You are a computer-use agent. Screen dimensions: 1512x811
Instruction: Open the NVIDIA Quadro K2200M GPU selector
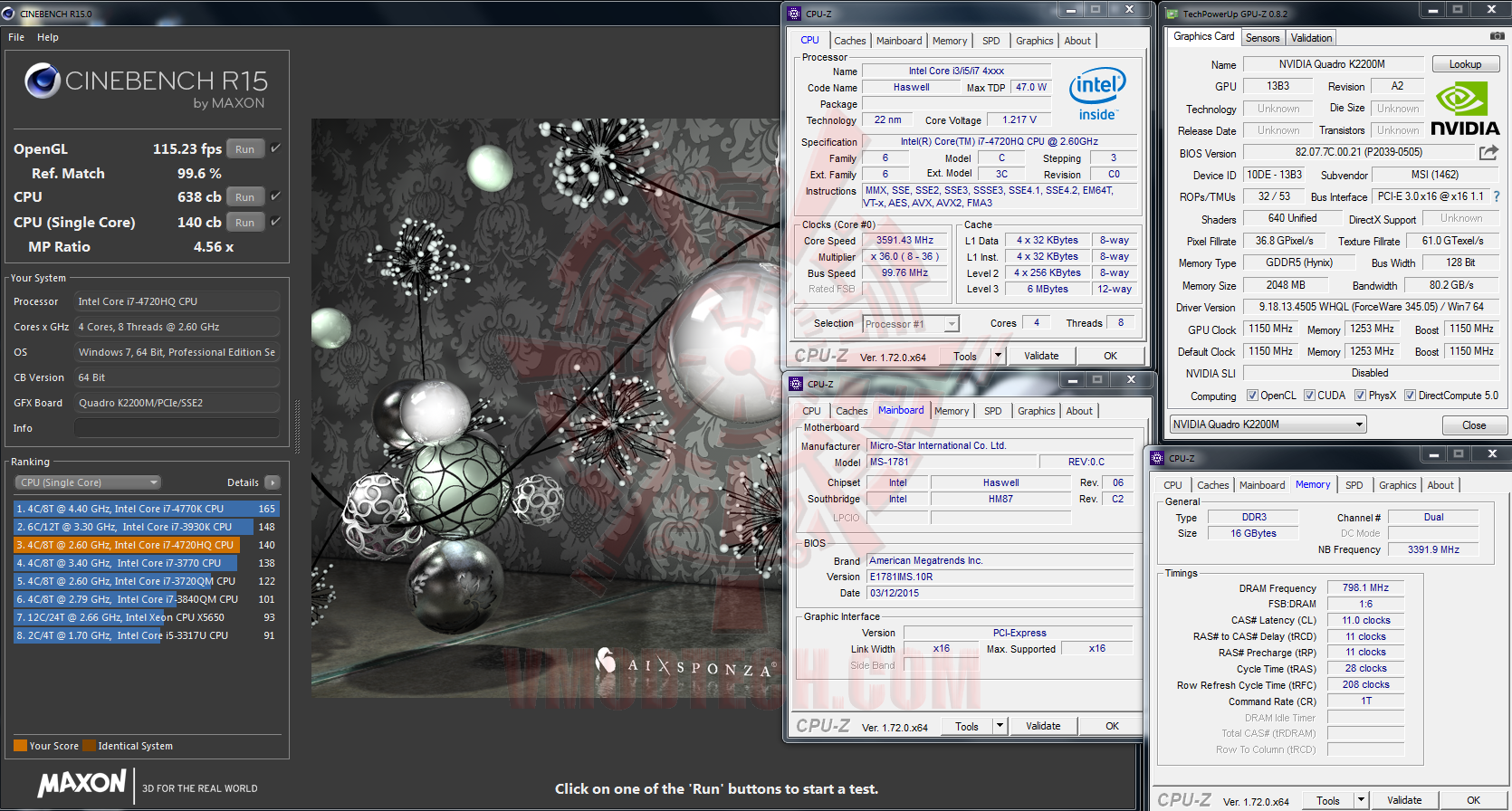tap(1268, 425)
